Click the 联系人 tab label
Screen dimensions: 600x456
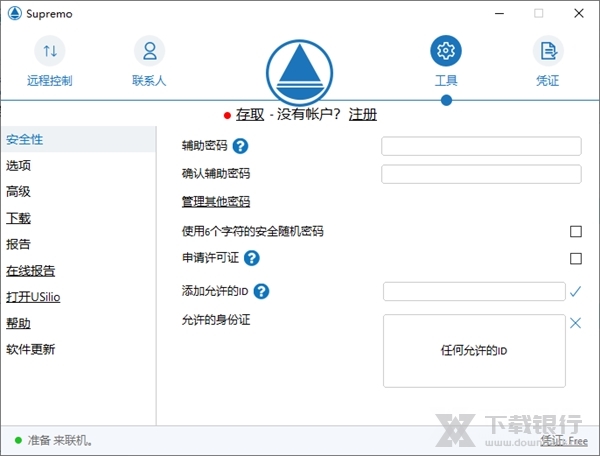[149, 81]
